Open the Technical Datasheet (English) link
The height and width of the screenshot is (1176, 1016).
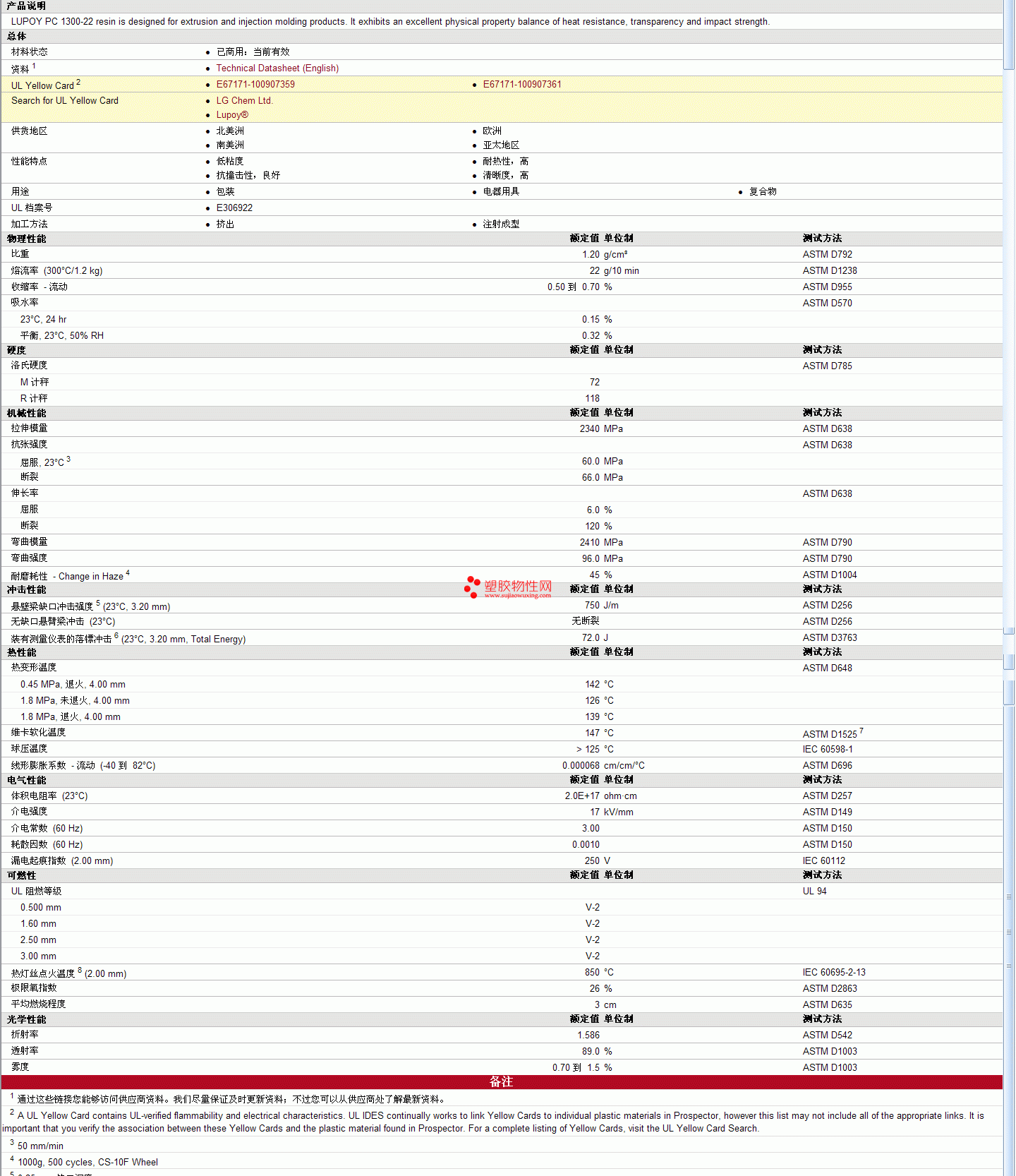tap(277, 68)
